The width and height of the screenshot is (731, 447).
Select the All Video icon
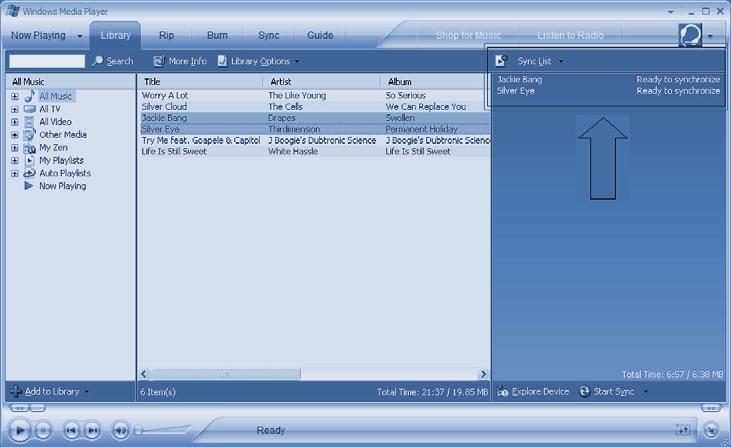[x=29, y=122]
